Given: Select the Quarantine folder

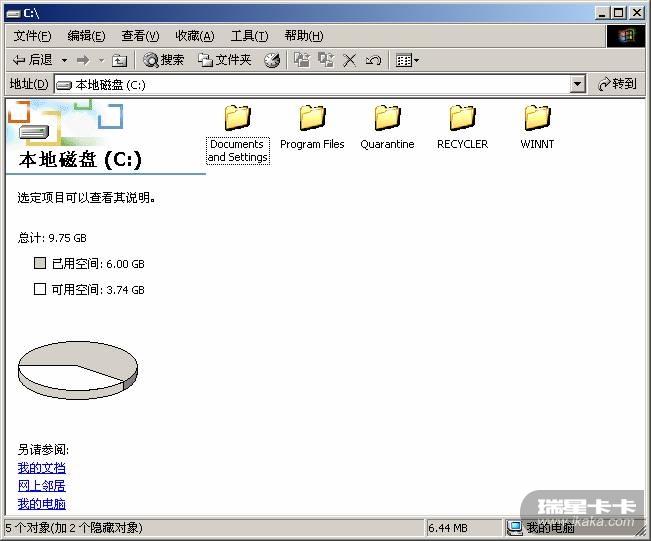Looking at the screenshot, I should (x=387, y=127).
